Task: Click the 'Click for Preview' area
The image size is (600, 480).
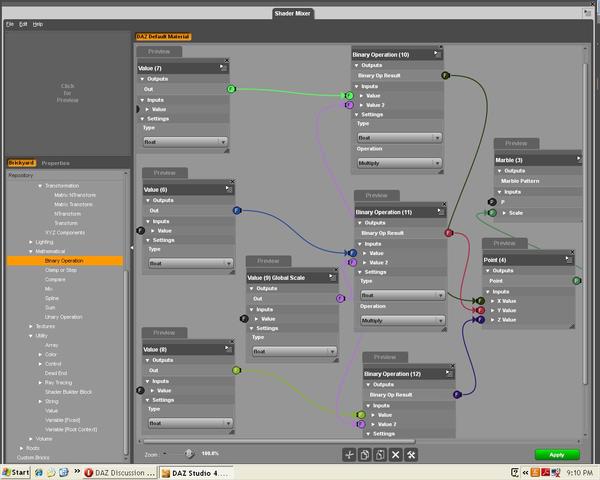Action: tap(67, 93)
